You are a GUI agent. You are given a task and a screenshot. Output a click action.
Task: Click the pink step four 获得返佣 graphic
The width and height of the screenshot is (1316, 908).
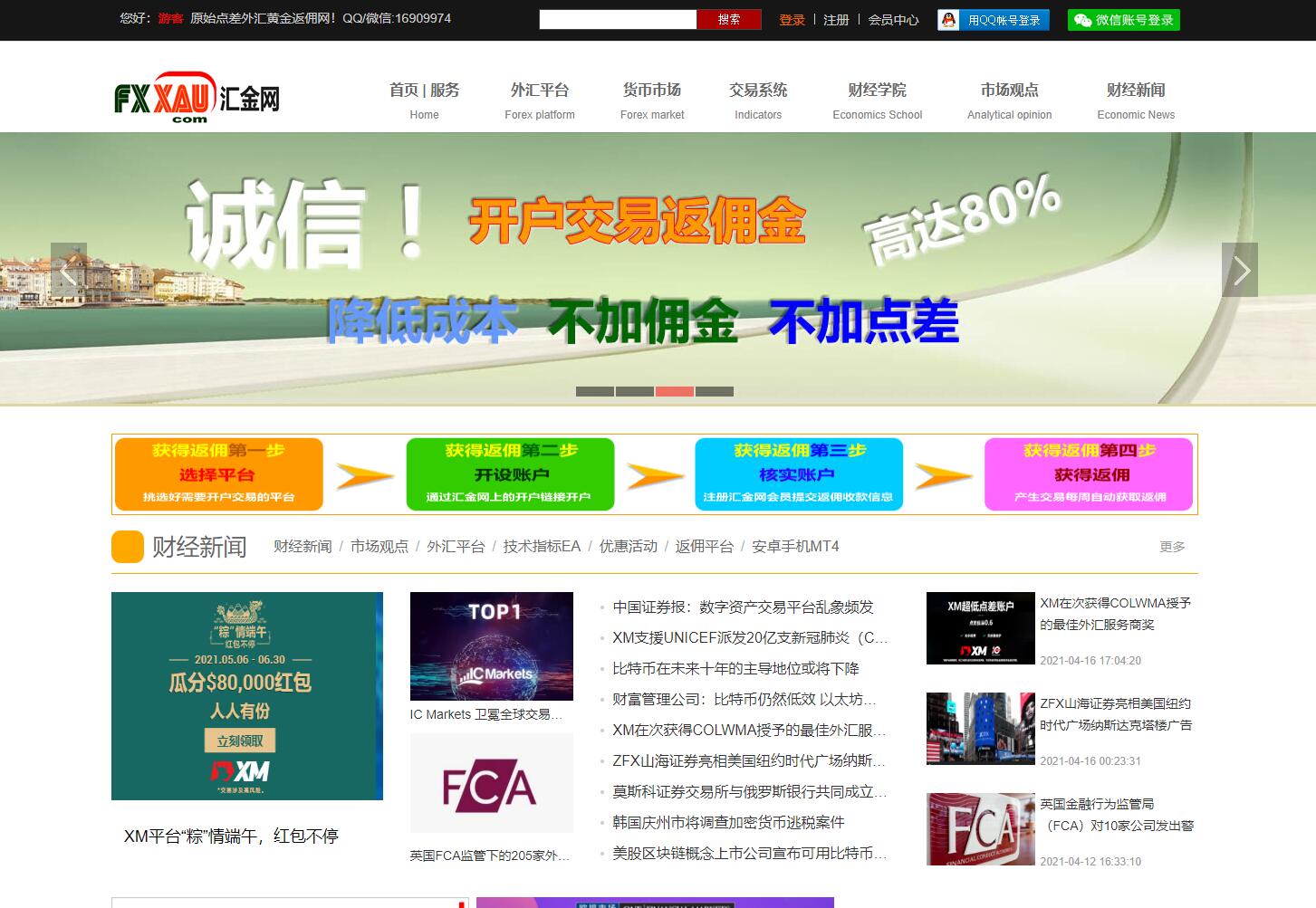point(1089,474)
